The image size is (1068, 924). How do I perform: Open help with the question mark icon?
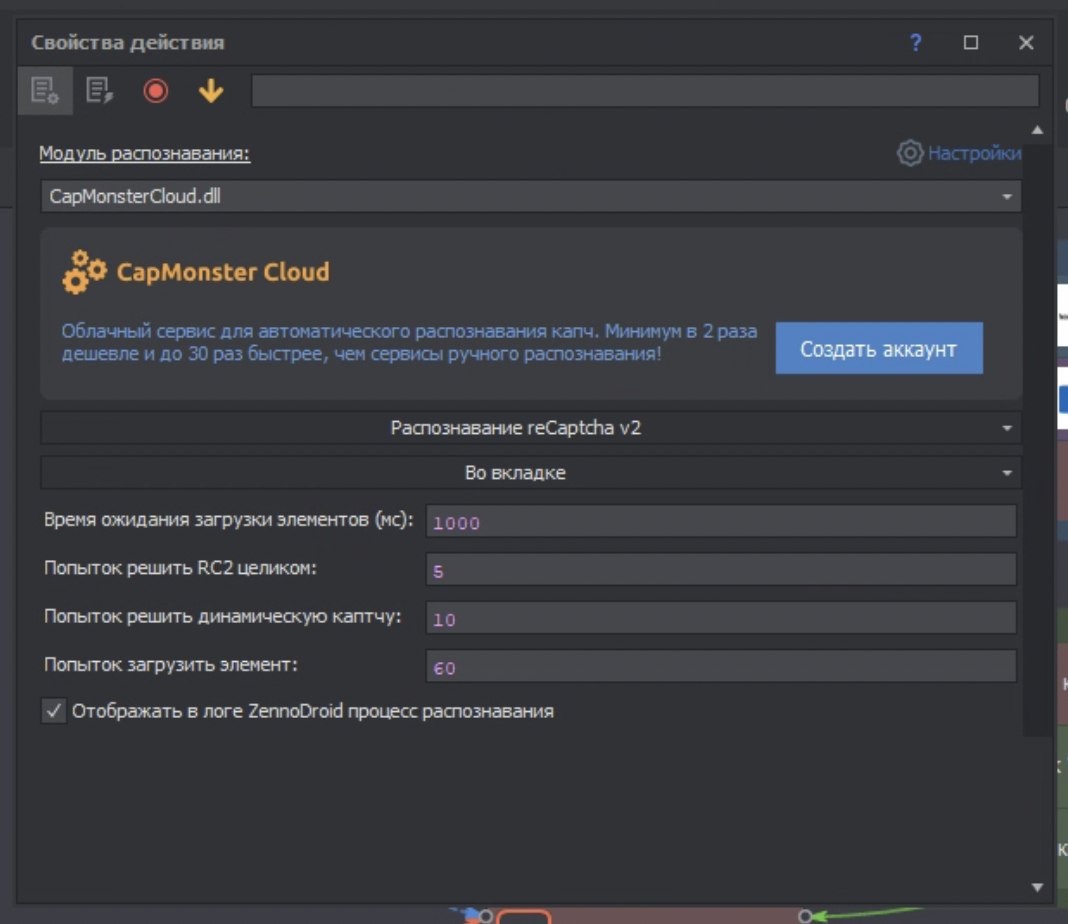coord(915,42)
